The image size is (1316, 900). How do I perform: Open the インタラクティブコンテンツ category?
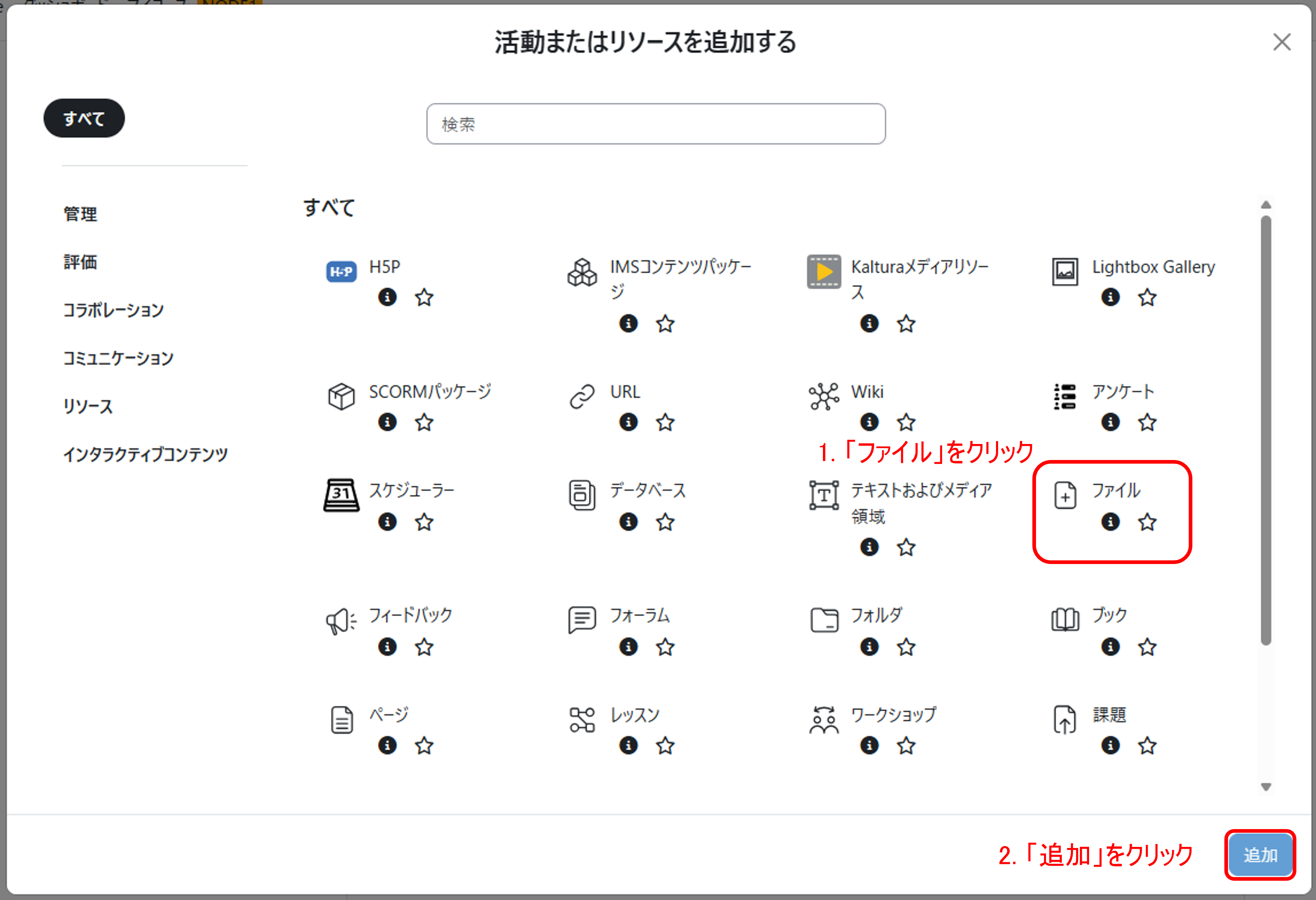point(145,455)
